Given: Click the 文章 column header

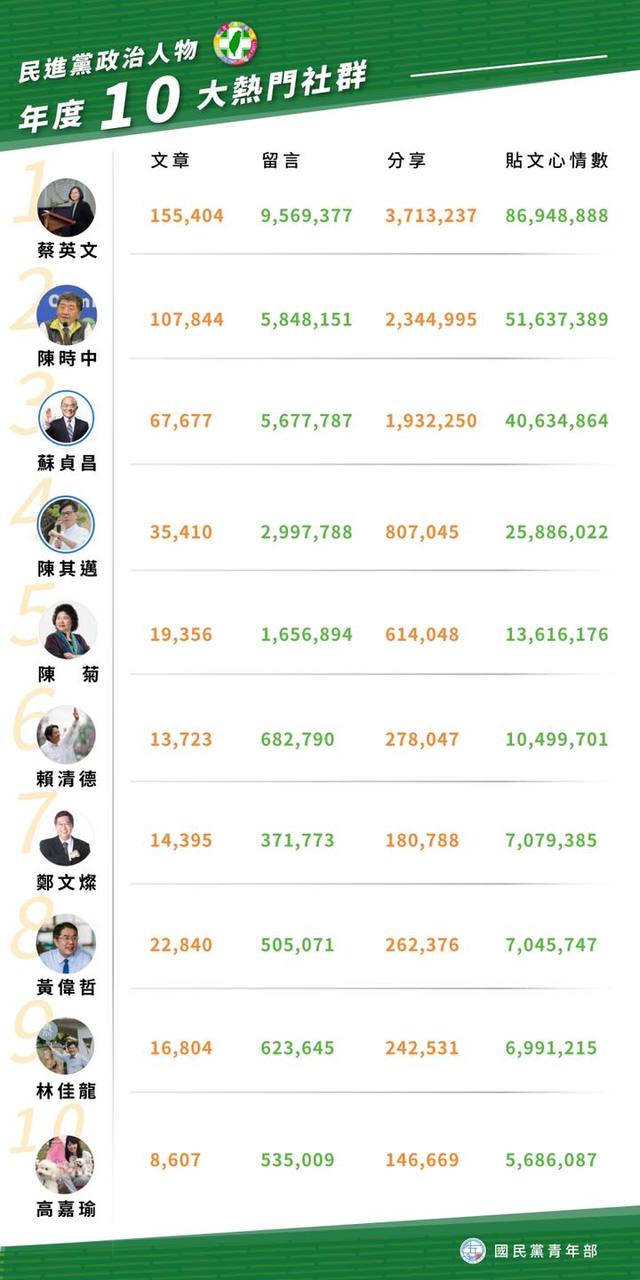Looking at the screenshot, I should (169, 160).
